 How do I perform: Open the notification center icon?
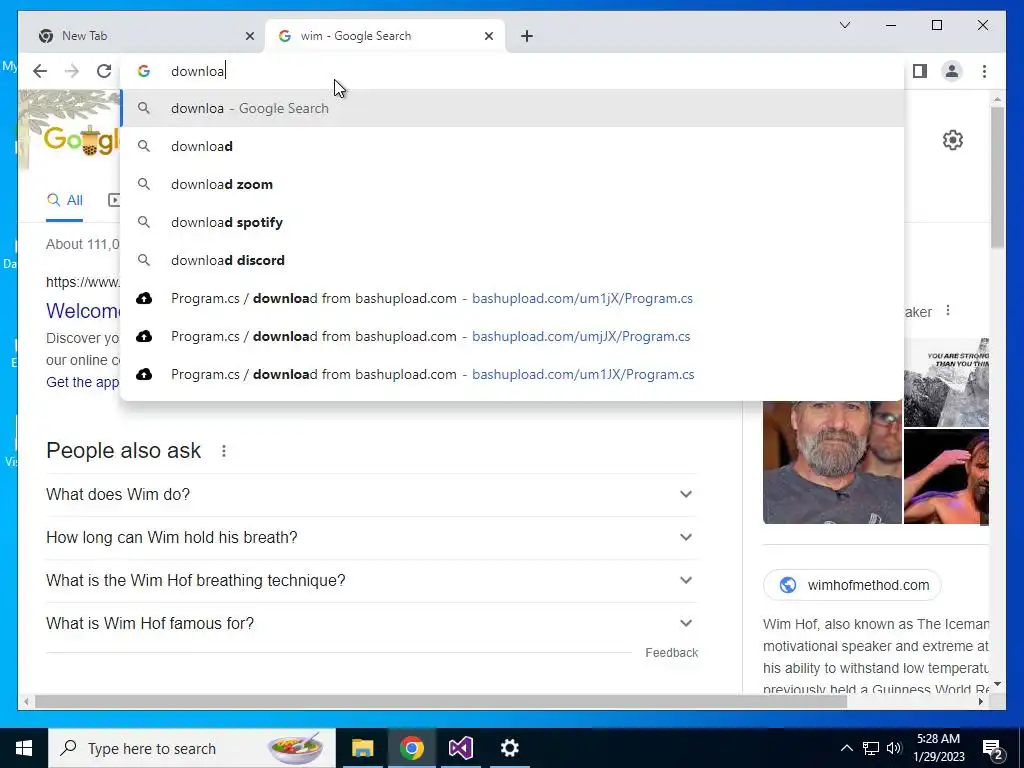point(993,748)
